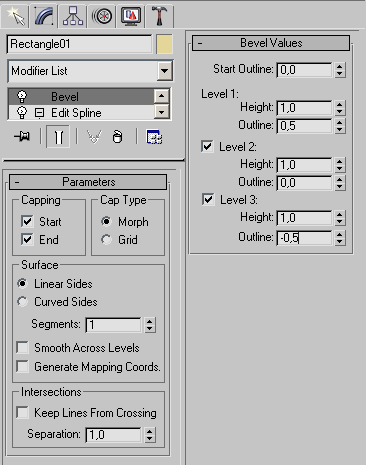Open the Hierarchy panel tab
366x465 pixels.
[x=73, y=15]
